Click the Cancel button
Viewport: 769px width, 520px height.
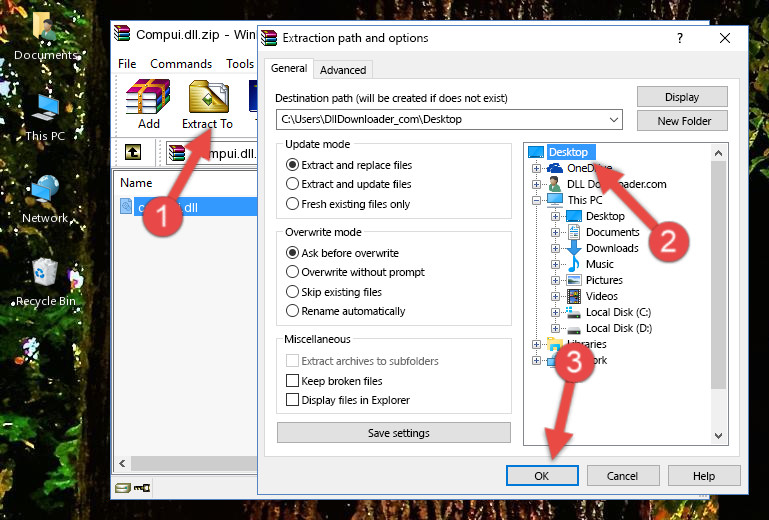tap(622, 476)
